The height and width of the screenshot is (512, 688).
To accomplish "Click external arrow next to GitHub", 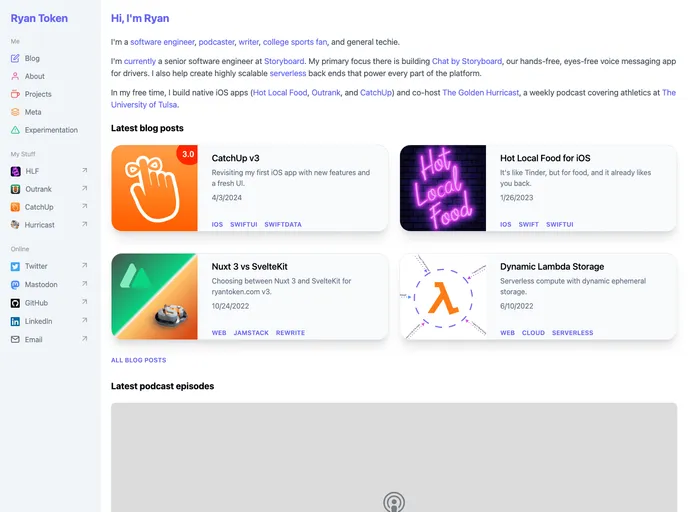I will coord(85,302).
